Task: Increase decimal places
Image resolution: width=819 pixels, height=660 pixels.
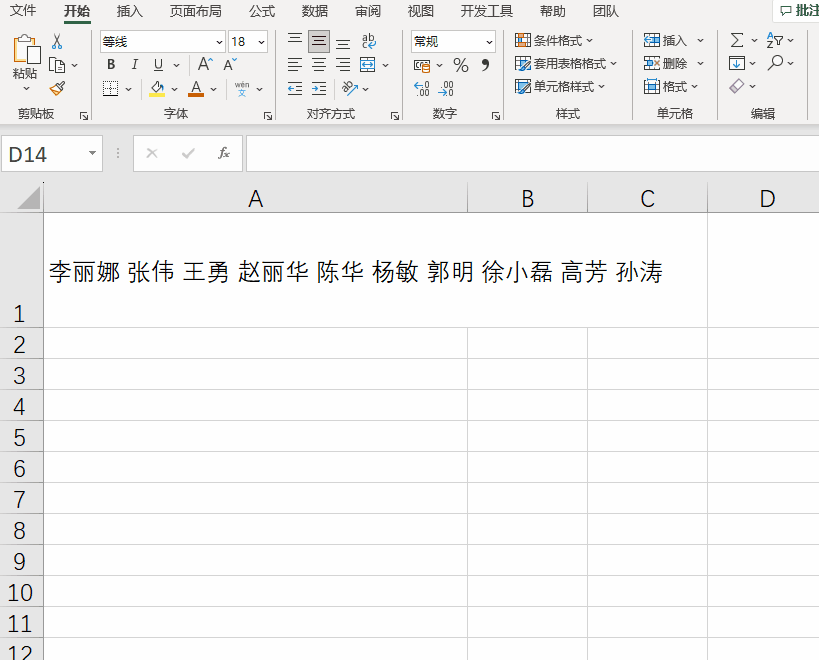Action: 422,88
